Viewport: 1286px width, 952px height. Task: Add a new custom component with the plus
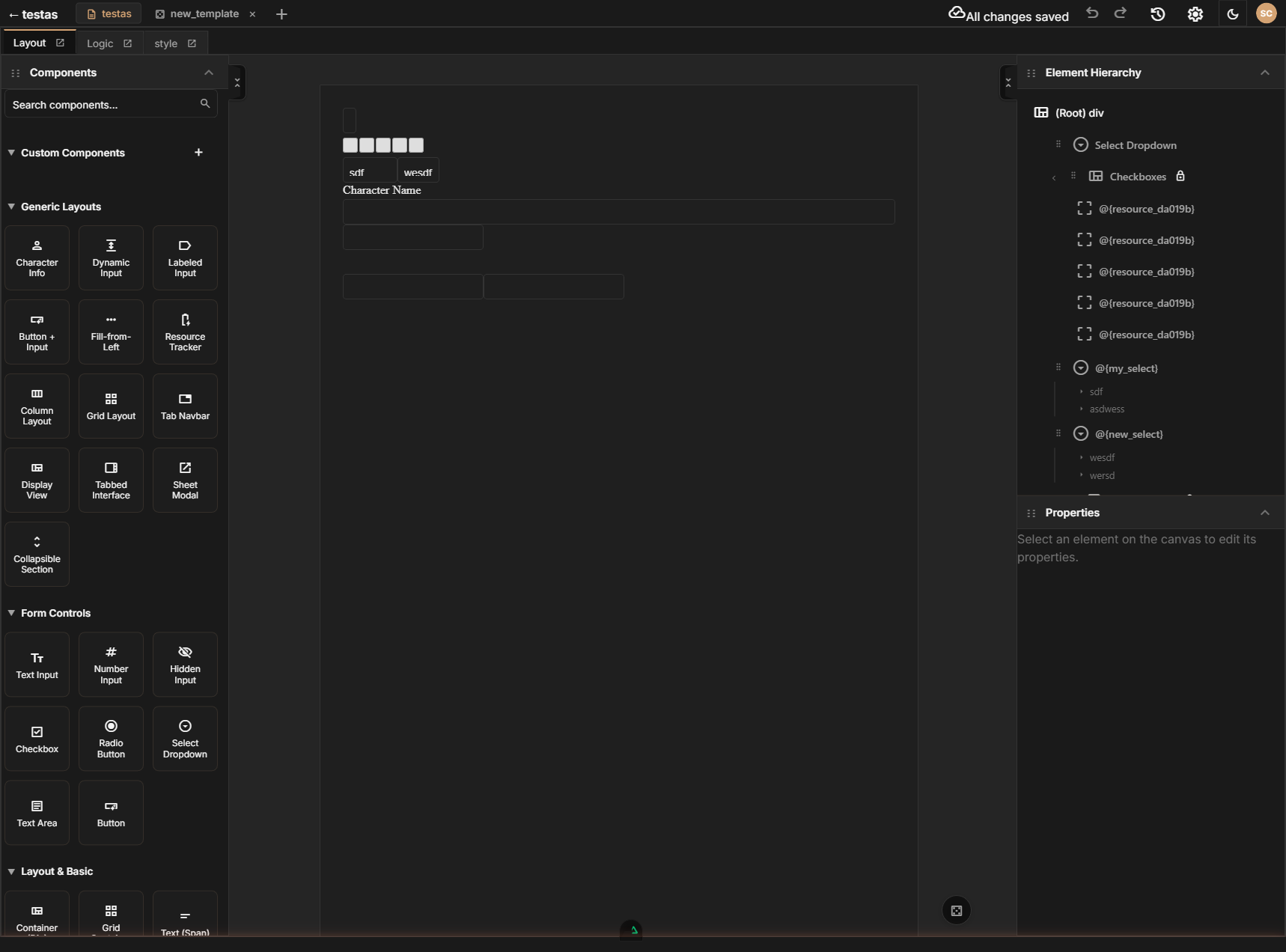198,152
